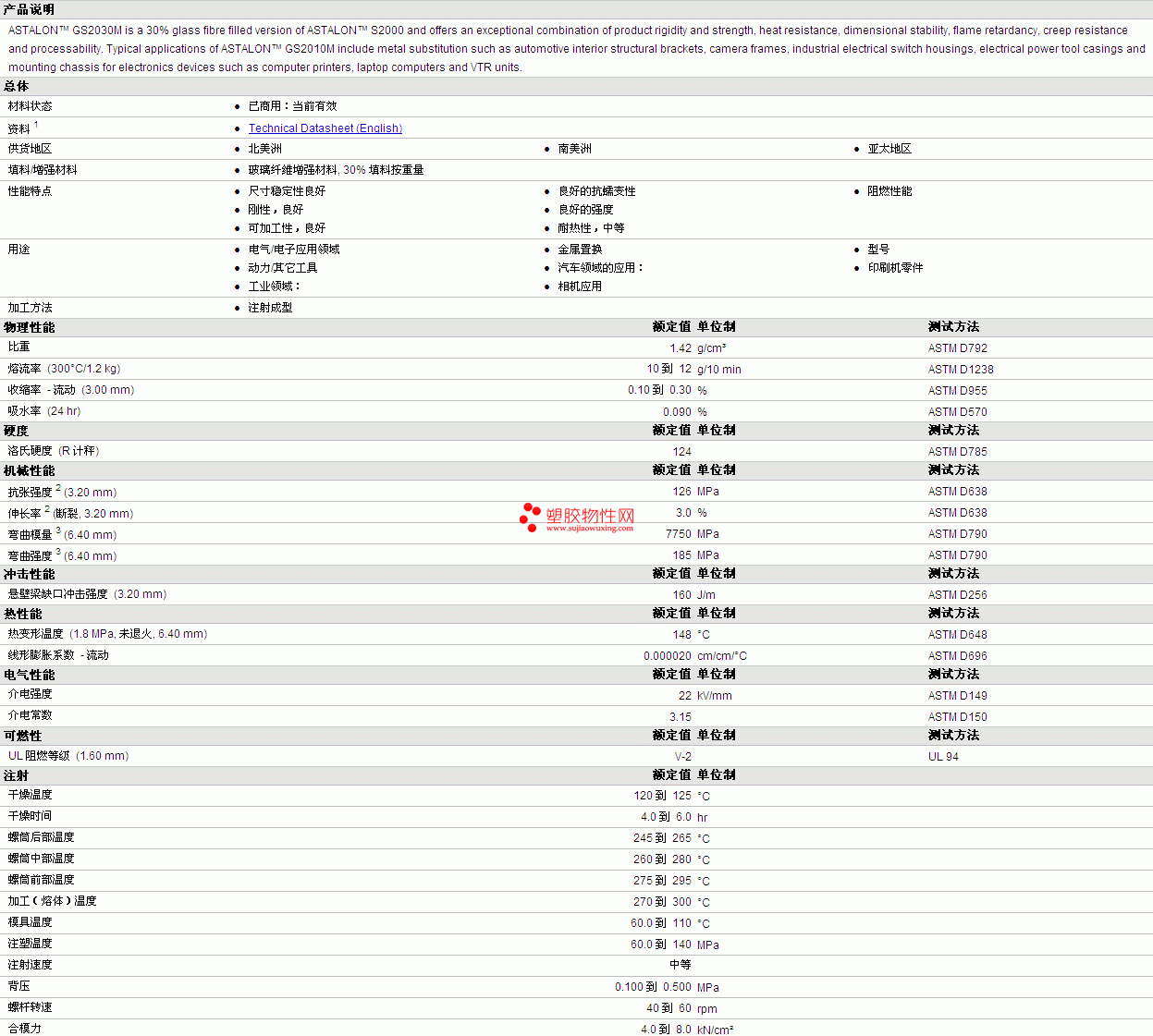
Task: Click the 干燥温度 row label
Action: 30,795
